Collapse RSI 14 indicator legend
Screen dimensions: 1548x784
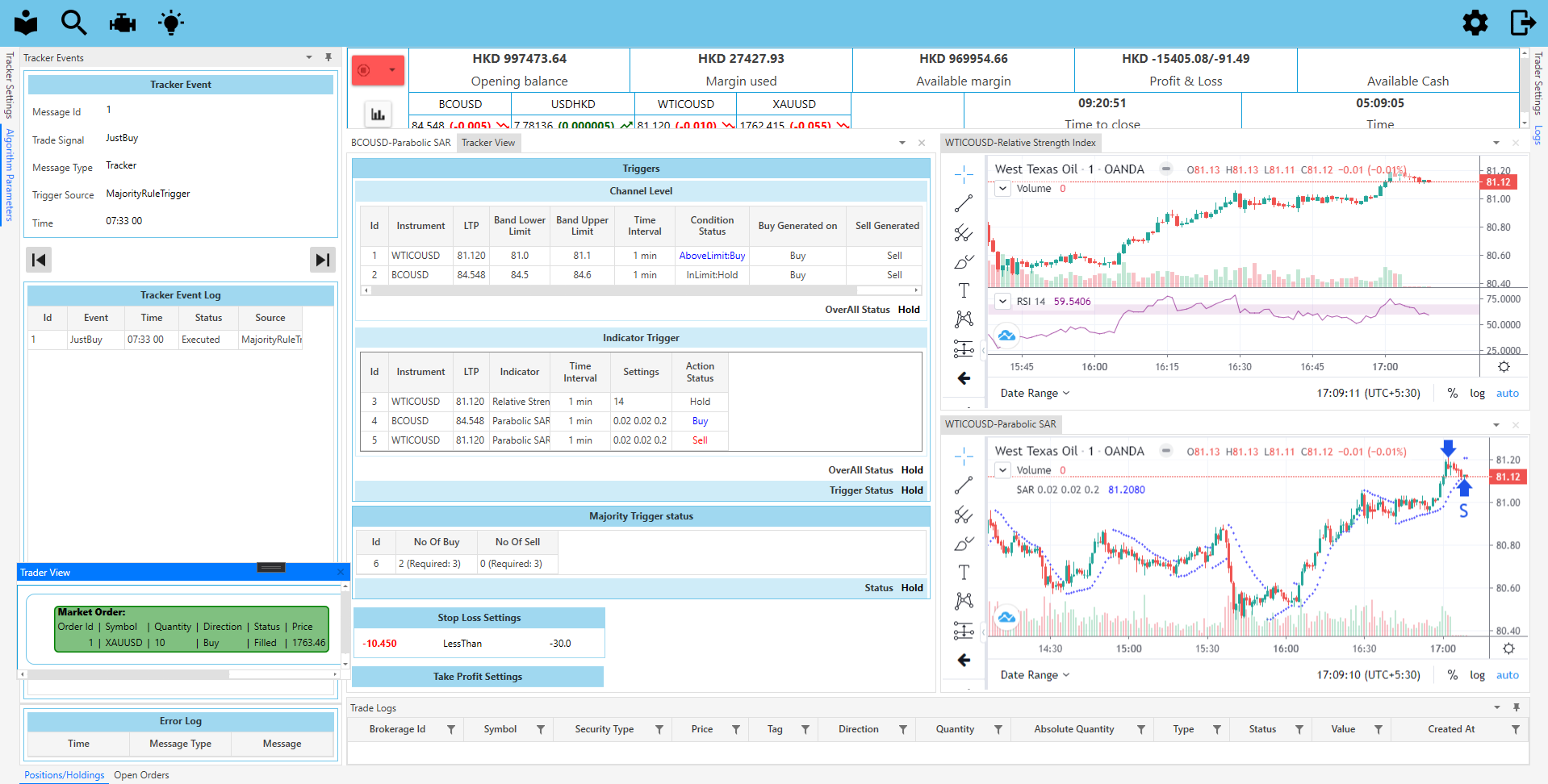tap(1002, 302)
